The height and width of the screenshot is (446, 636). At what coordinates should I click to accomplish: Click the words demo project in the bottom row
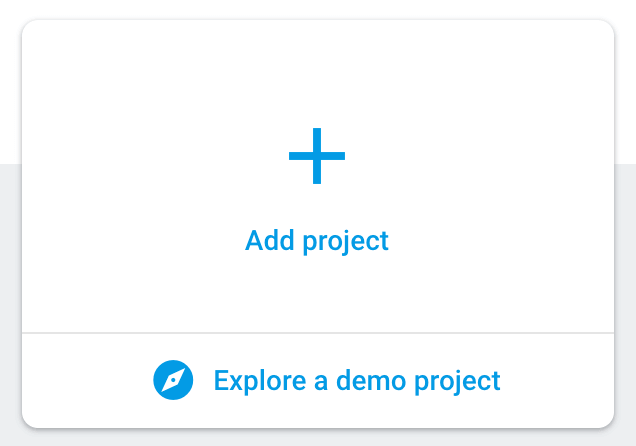(x=418, y=381)
